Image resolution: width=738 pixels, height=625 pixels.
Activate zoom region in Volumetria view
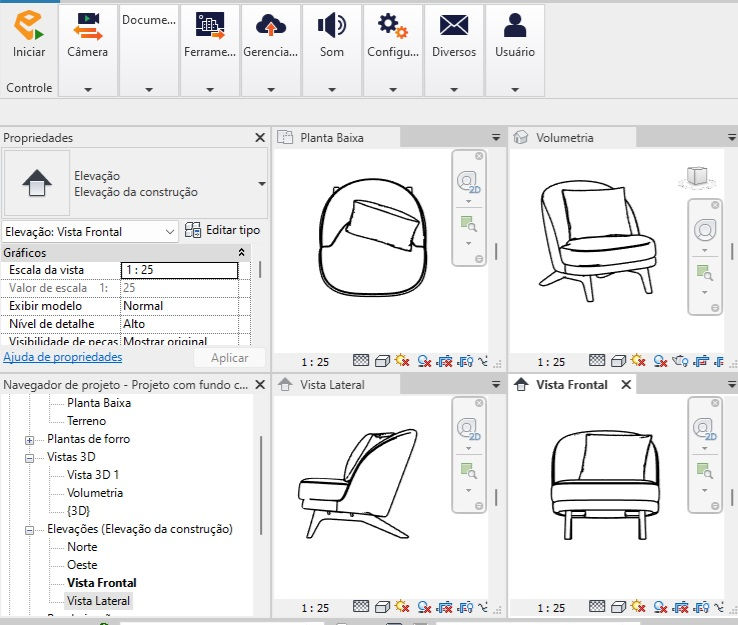(705, 272)
